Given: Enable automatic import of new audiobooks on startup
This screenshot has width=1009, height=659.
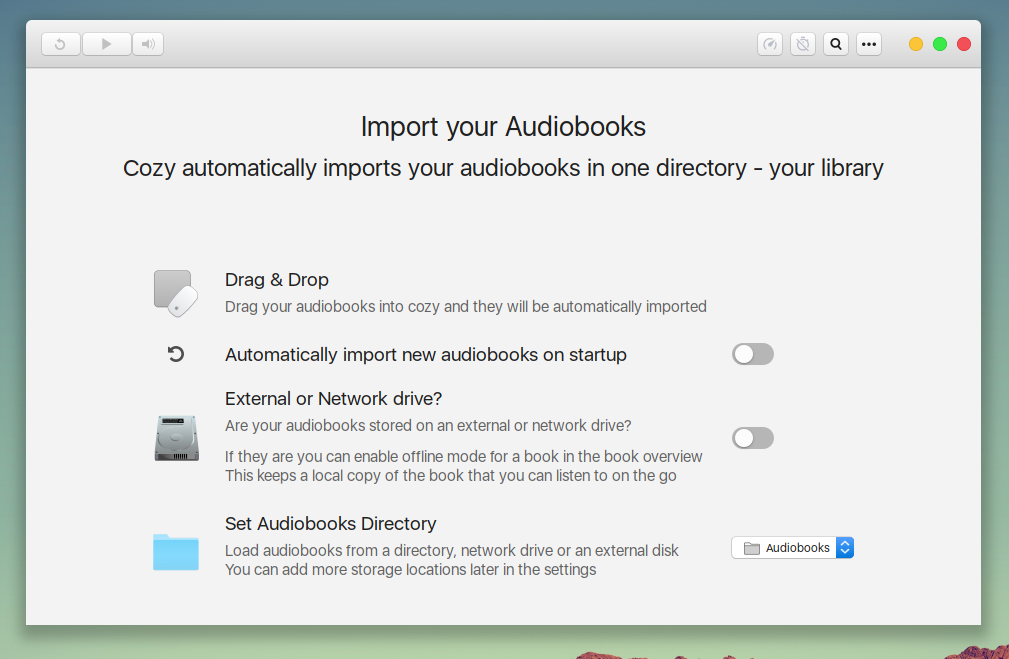Looking at the screenshot, I should [x=752, y=354].
